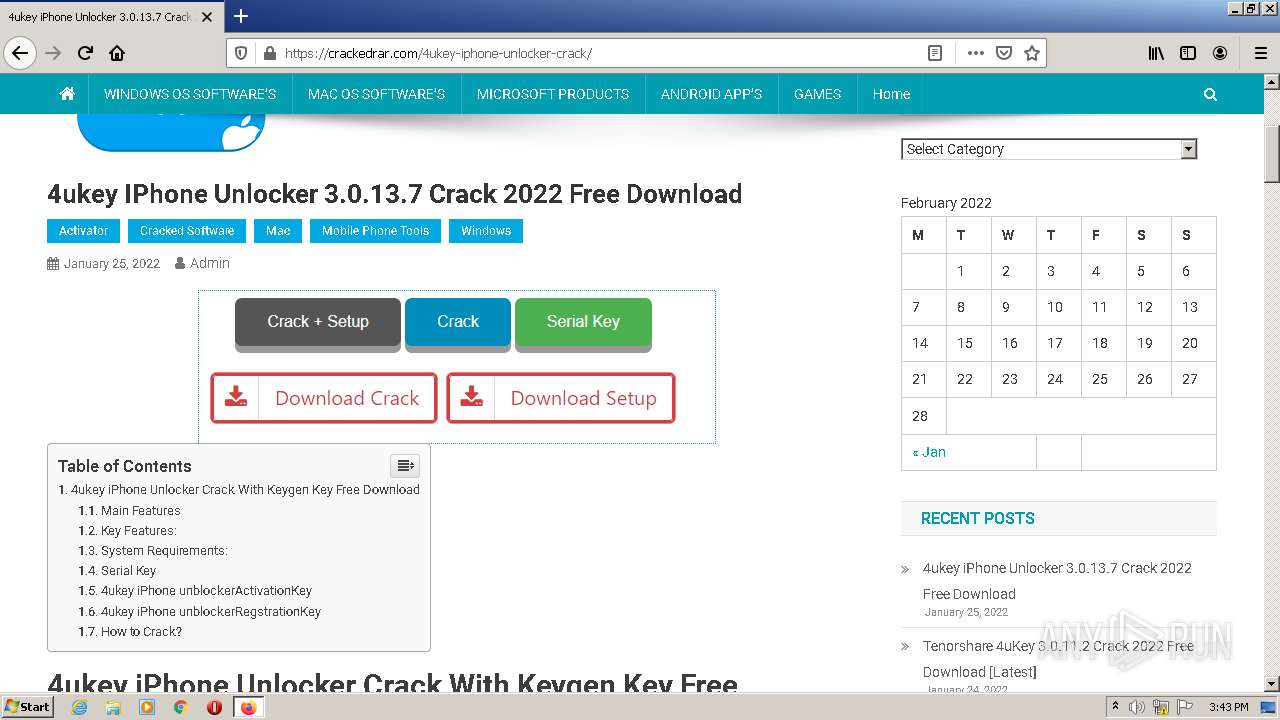This screenshot has height=720, width=1280.
Task: Click the 4ukey IPhone Unlocker post title
Action: (394, 194)
